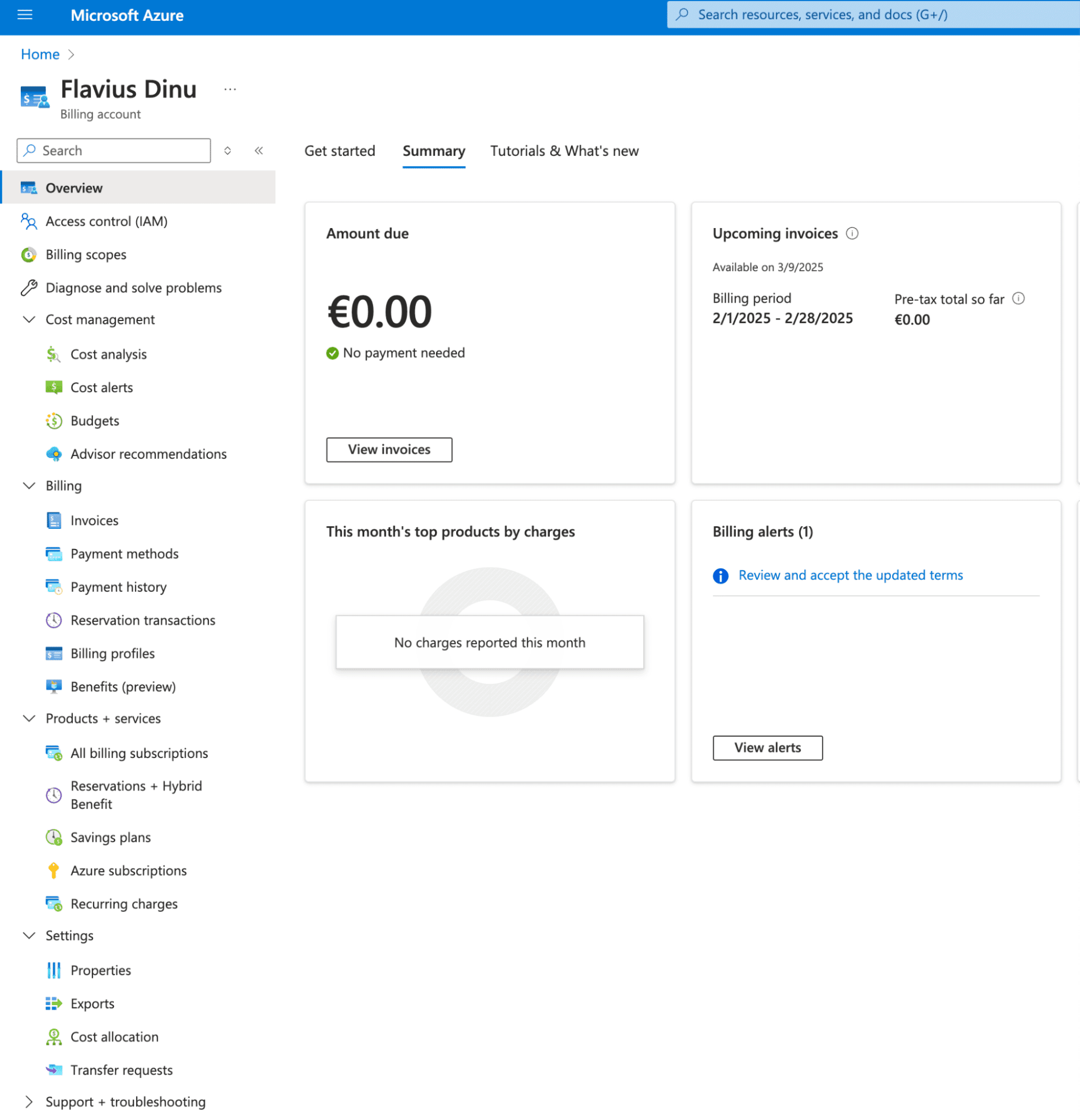Click the Advisor recommendations icon

(x=54, y=454)
